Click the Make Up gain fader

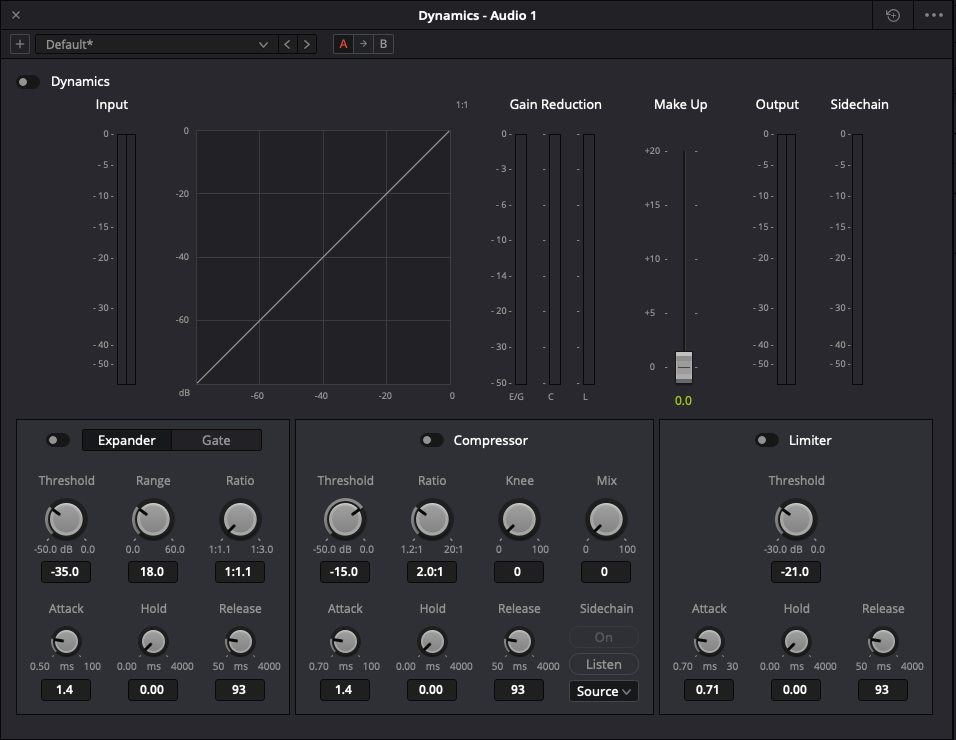click(x=683, y=368)
